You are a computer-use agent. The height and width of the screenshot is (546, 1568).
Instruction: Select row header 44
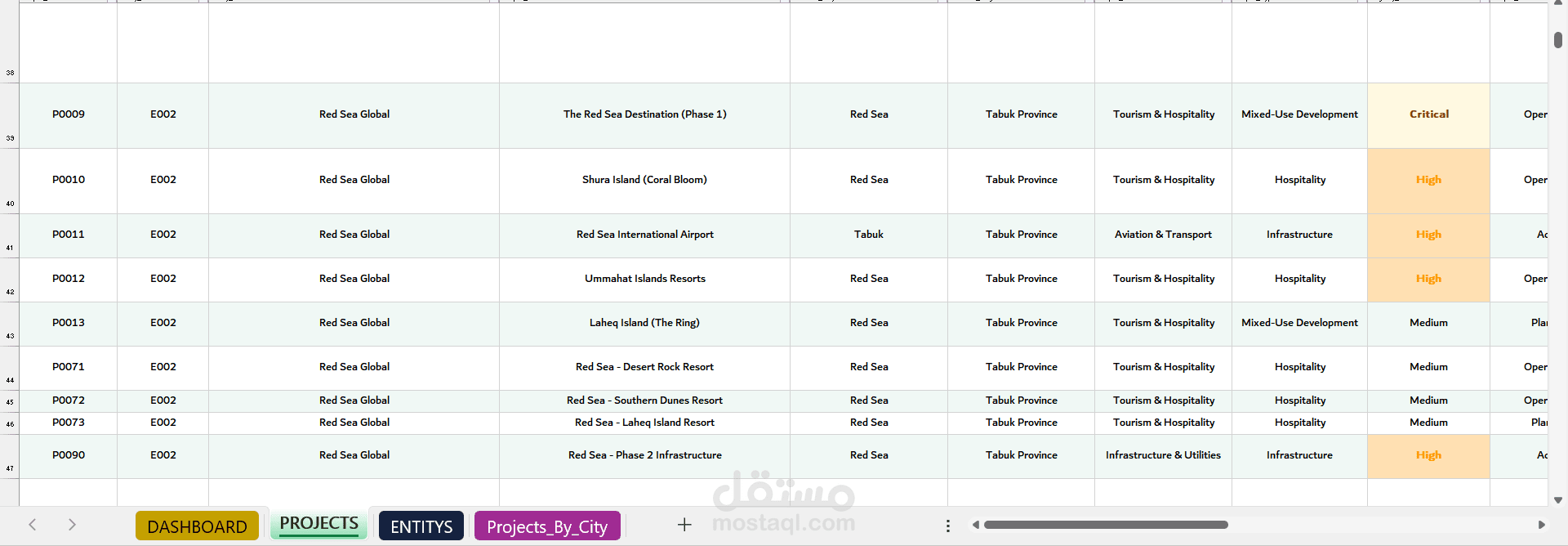click(x=10, y=368)
